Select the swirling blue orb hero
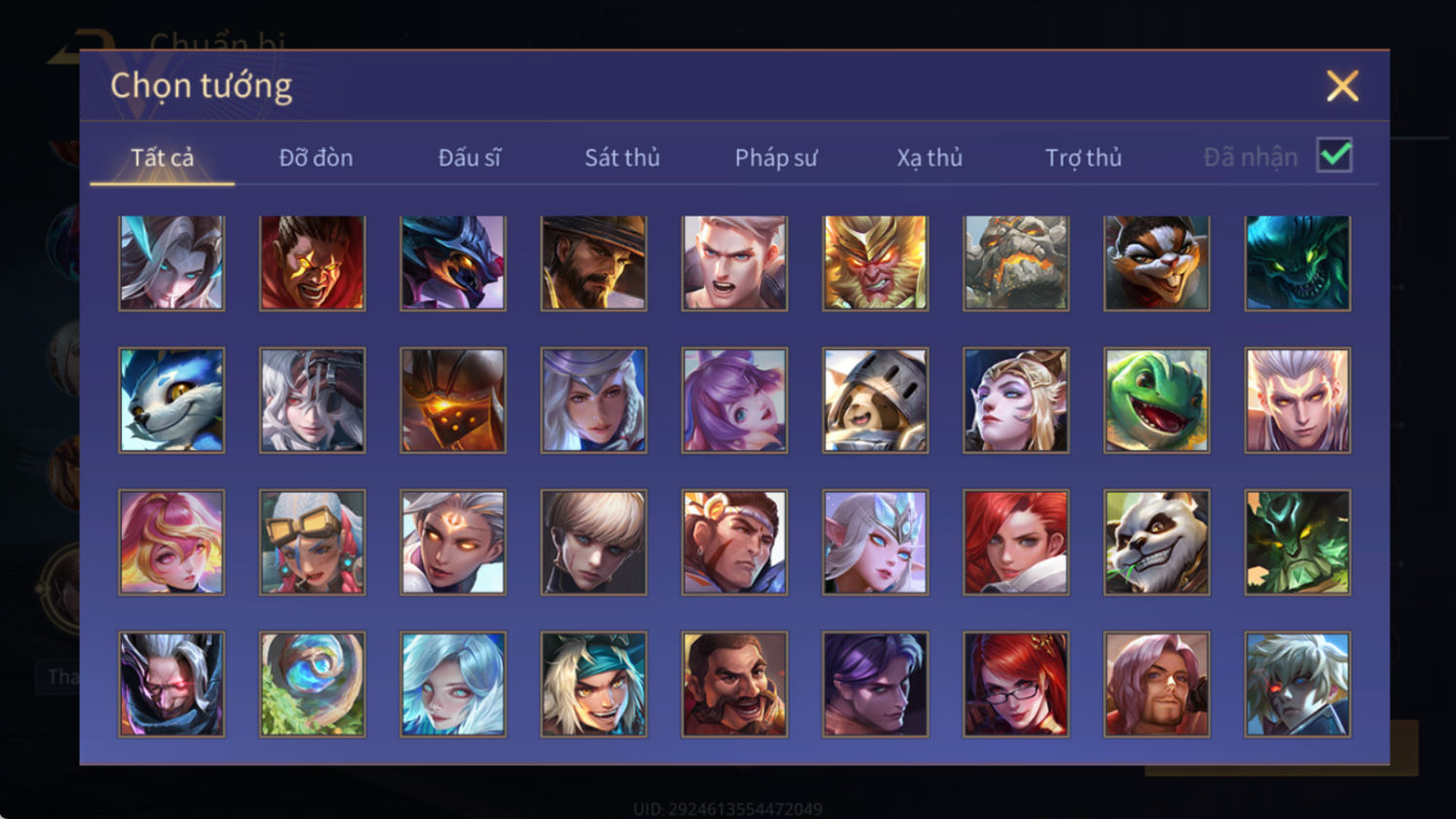 pyautogui.click(x=312, y=683)
